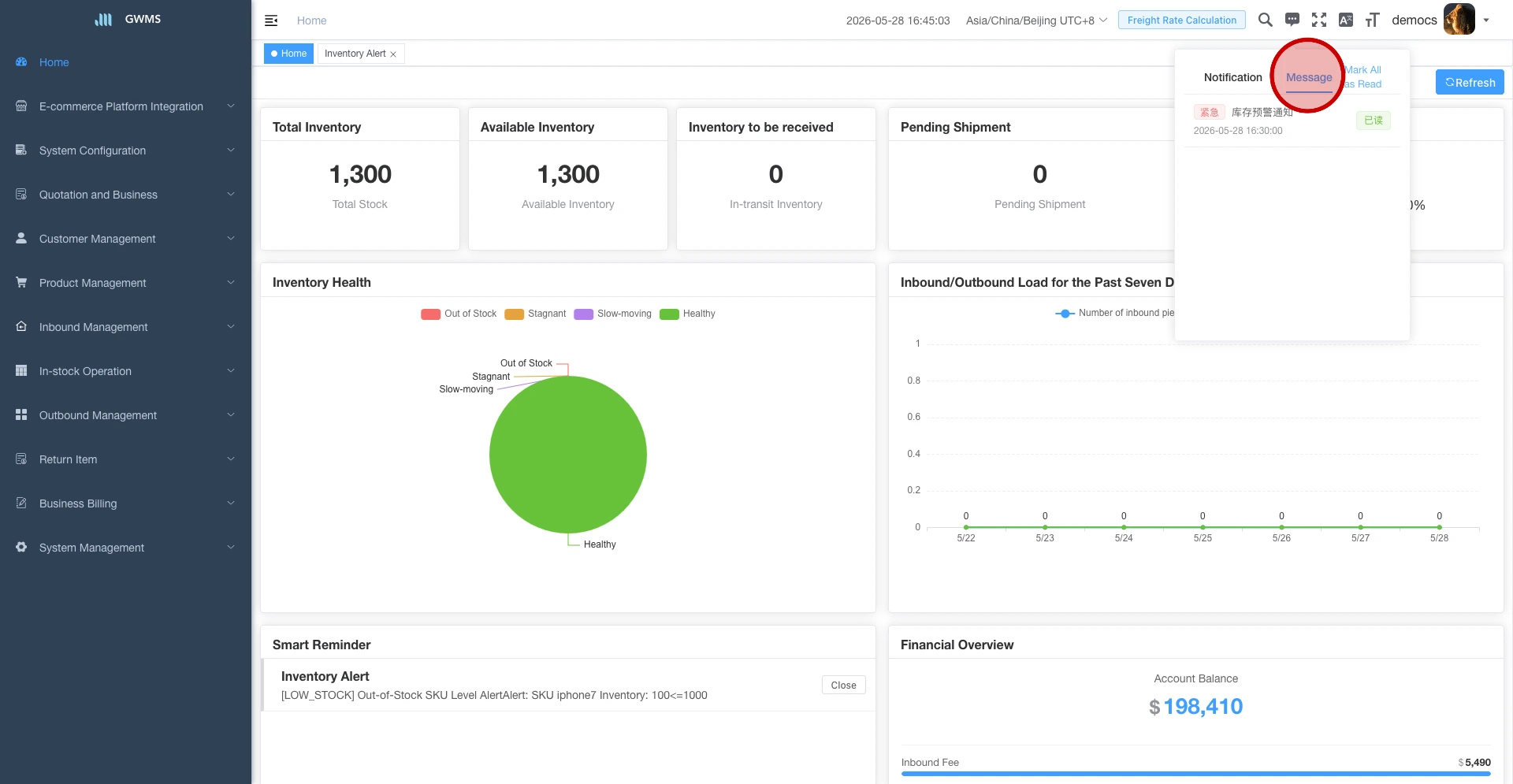The width and height of the screenshot is (1513, 784).
Task: Click the Refresh button
Action: pos(1470,83)
